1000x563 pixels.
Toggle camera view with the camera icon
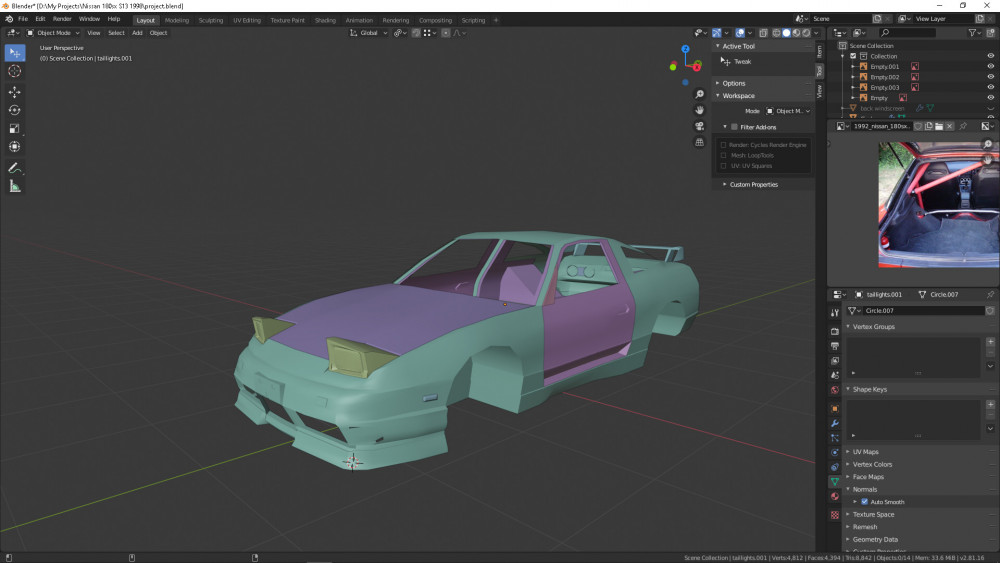700,126
